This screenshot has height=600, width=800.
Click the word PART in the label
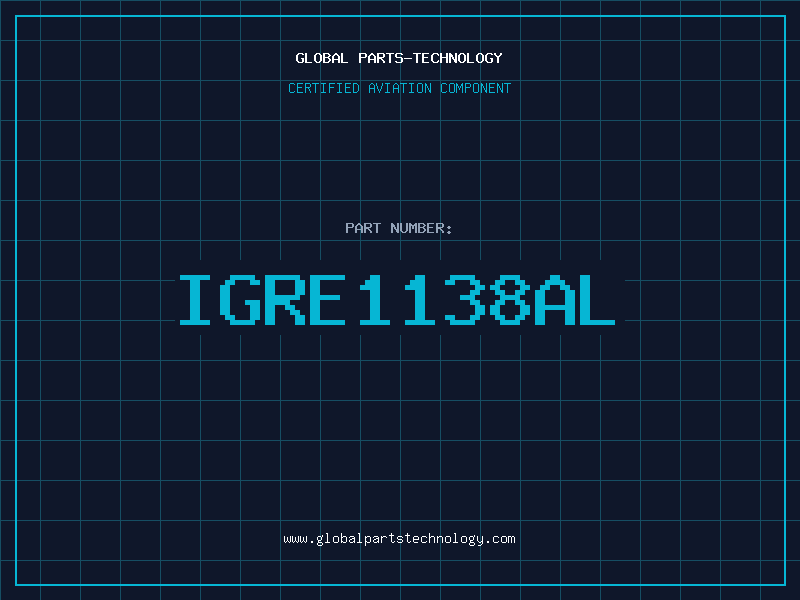click(x=363, y=228)
